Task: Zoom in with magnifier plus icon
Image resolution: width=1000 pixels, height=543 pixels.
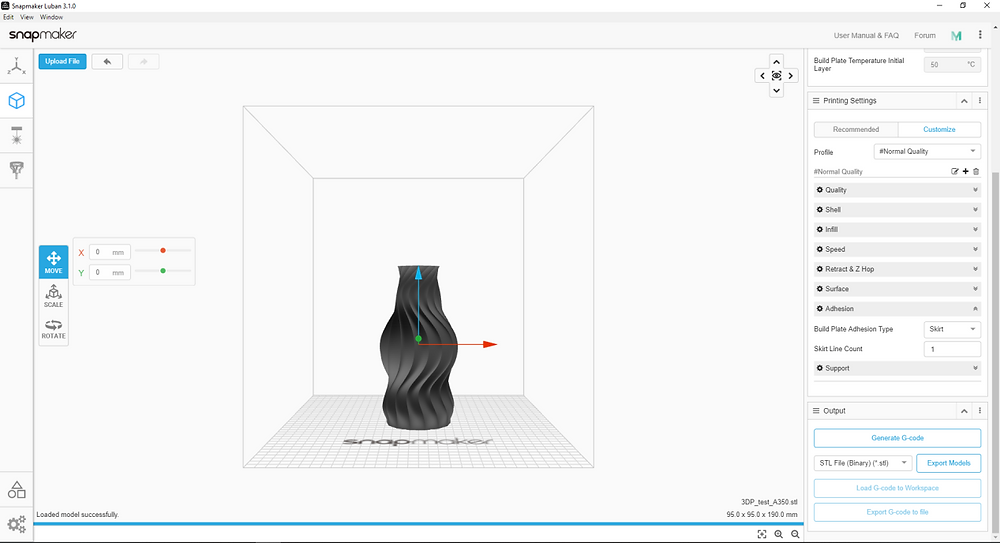Action: 779,534
